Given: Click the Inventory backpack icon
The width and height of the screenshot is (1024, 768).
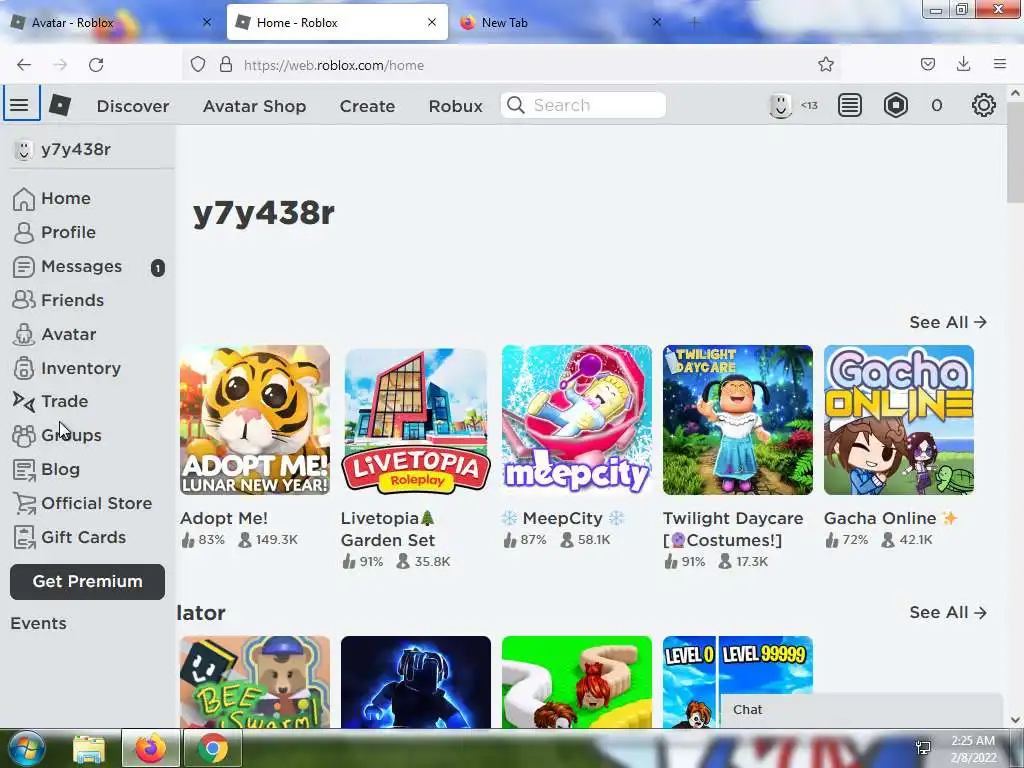Looking at the screenshot, I should (x=24, y=368).
